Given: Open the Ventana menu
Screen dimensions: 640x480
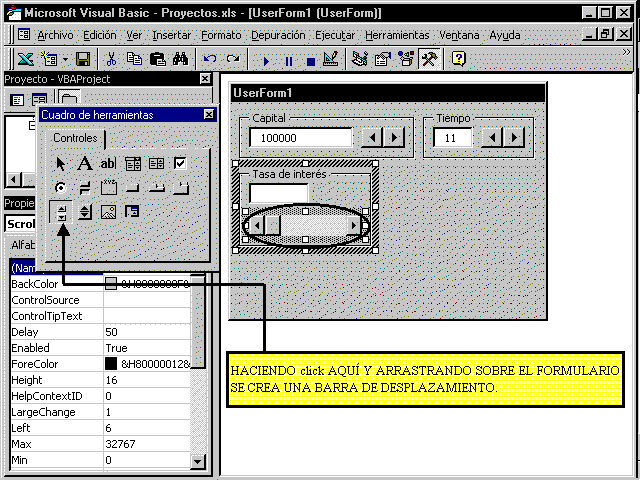Looking at the screenshot, I should (459, 36).
